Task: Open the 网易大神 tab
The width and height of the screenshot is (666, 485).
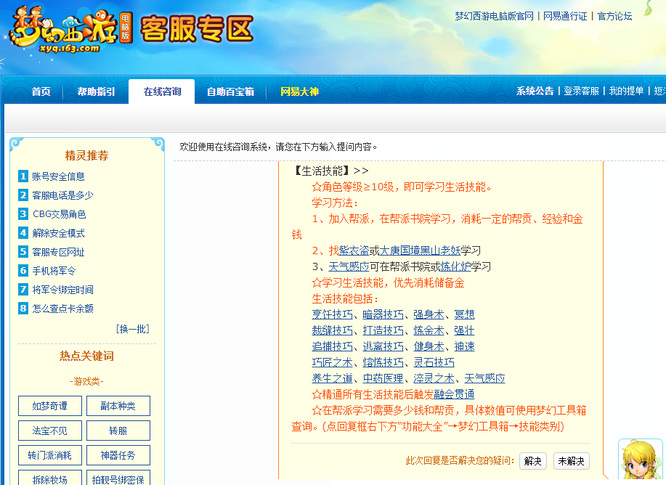Action: pos(299,91)
